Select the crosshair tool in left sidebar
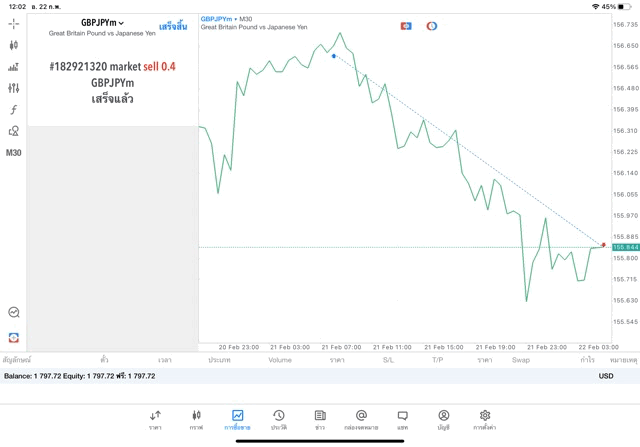 [13, 23]
